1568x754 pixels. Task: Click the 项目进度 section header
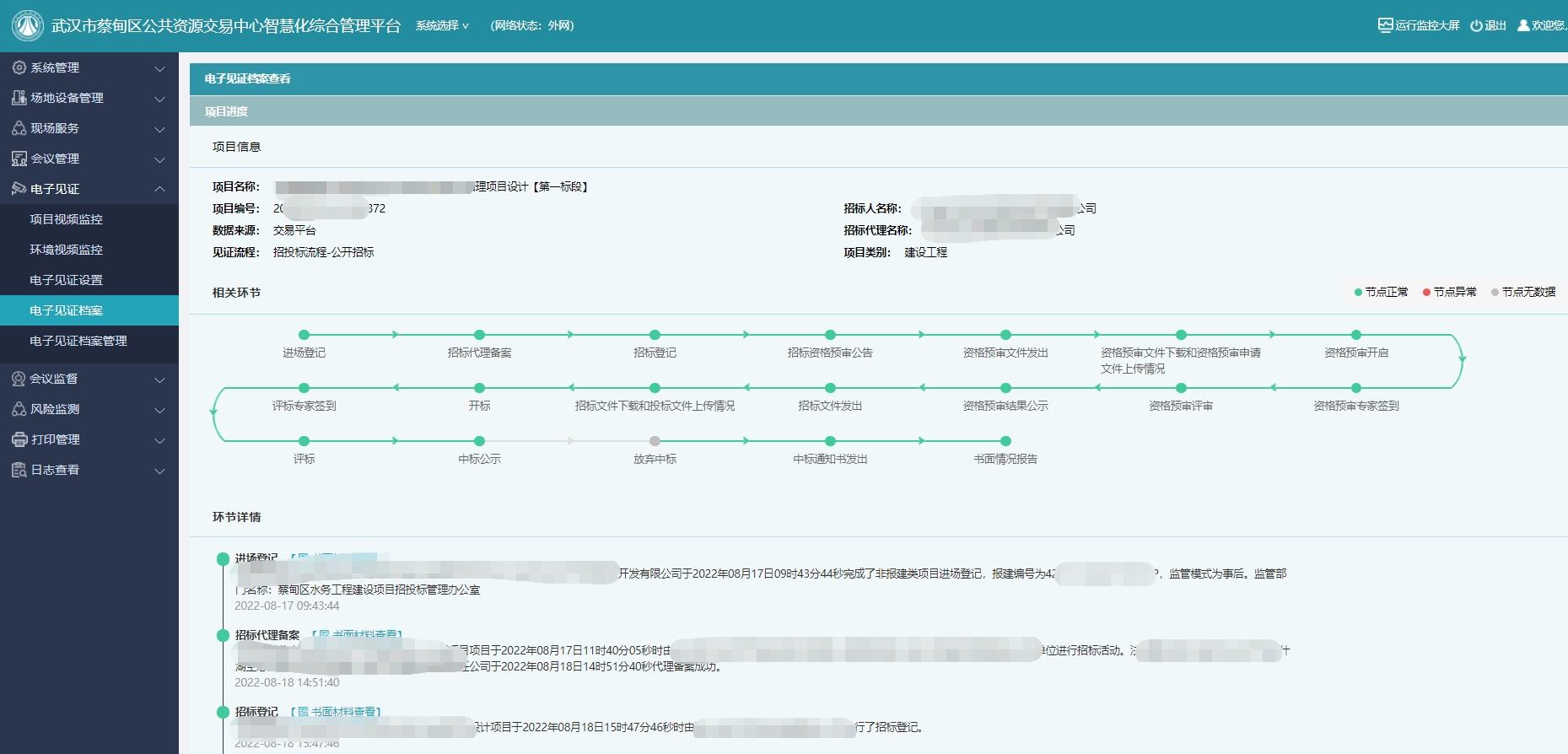[x=879, y=111]
